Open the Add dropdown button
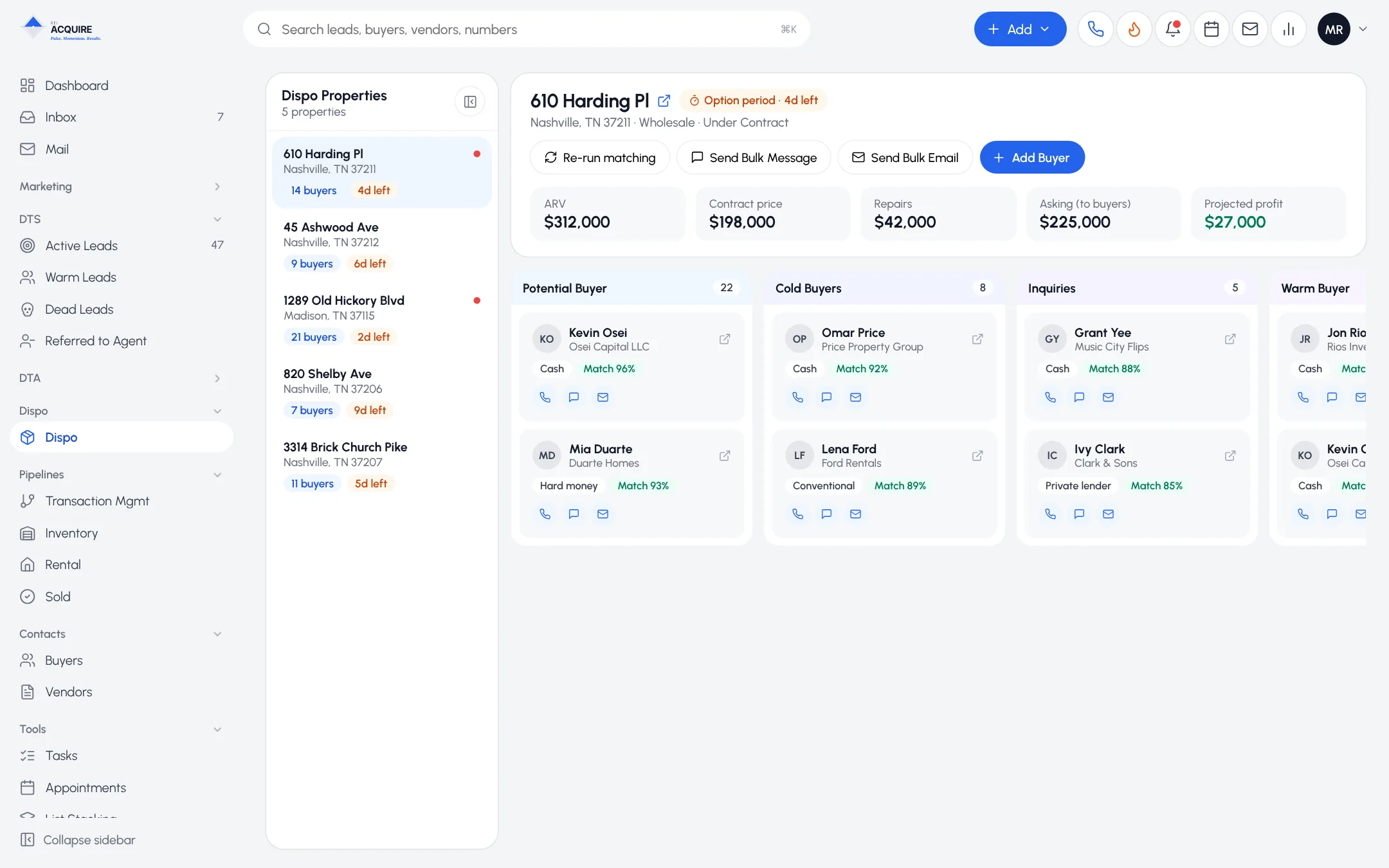Screen dimensions: 1389x868 pyautogui.click(x=1020, y=29)
